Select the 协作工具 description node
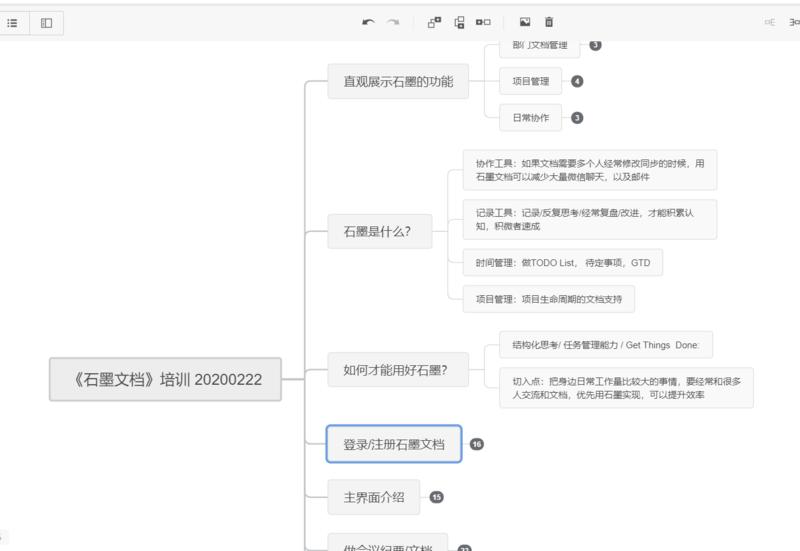The image size is (800, 551). pos(590,170)
